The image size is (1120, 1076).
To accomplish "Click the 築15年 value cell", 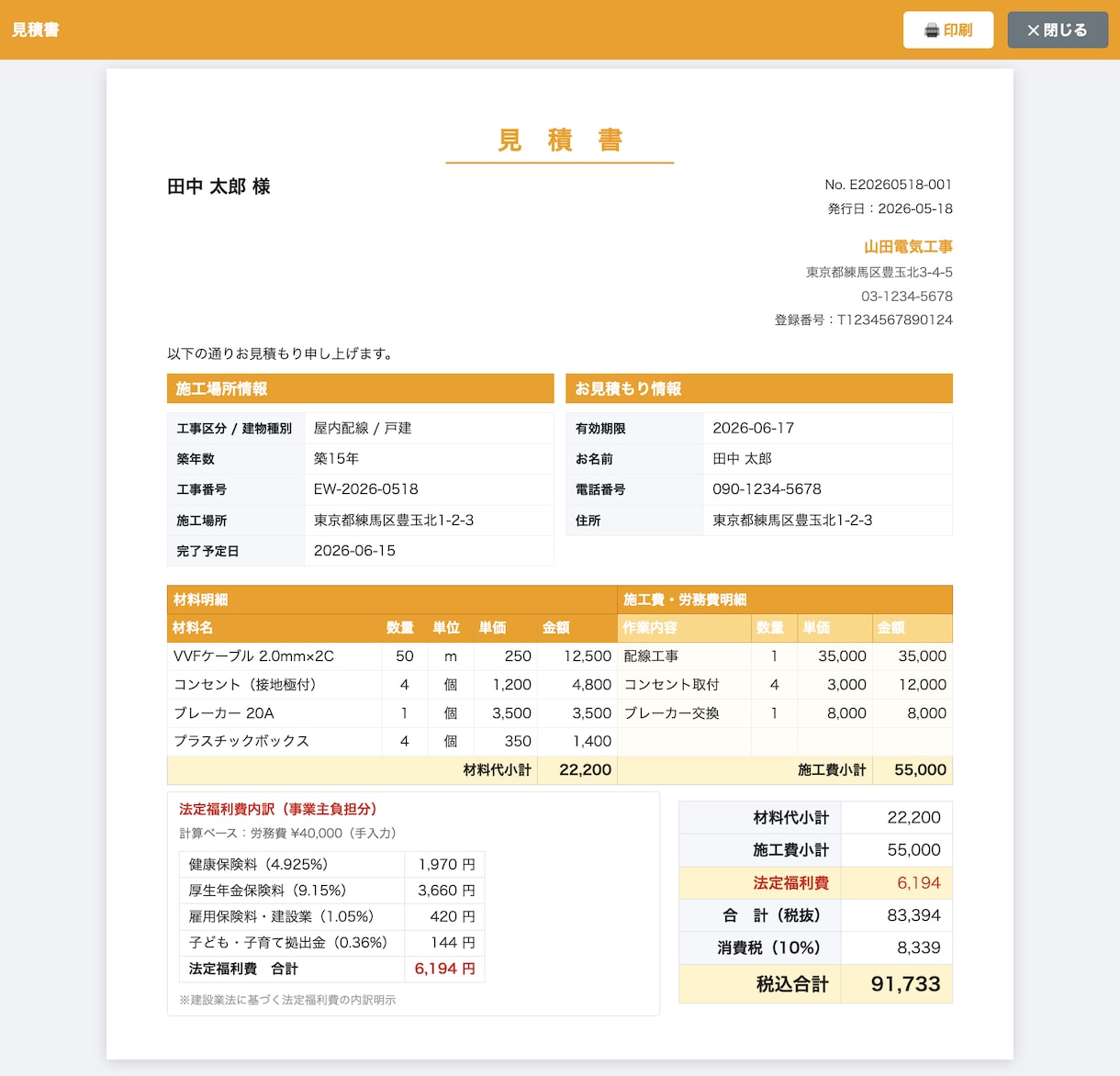I will coord(429,458).
